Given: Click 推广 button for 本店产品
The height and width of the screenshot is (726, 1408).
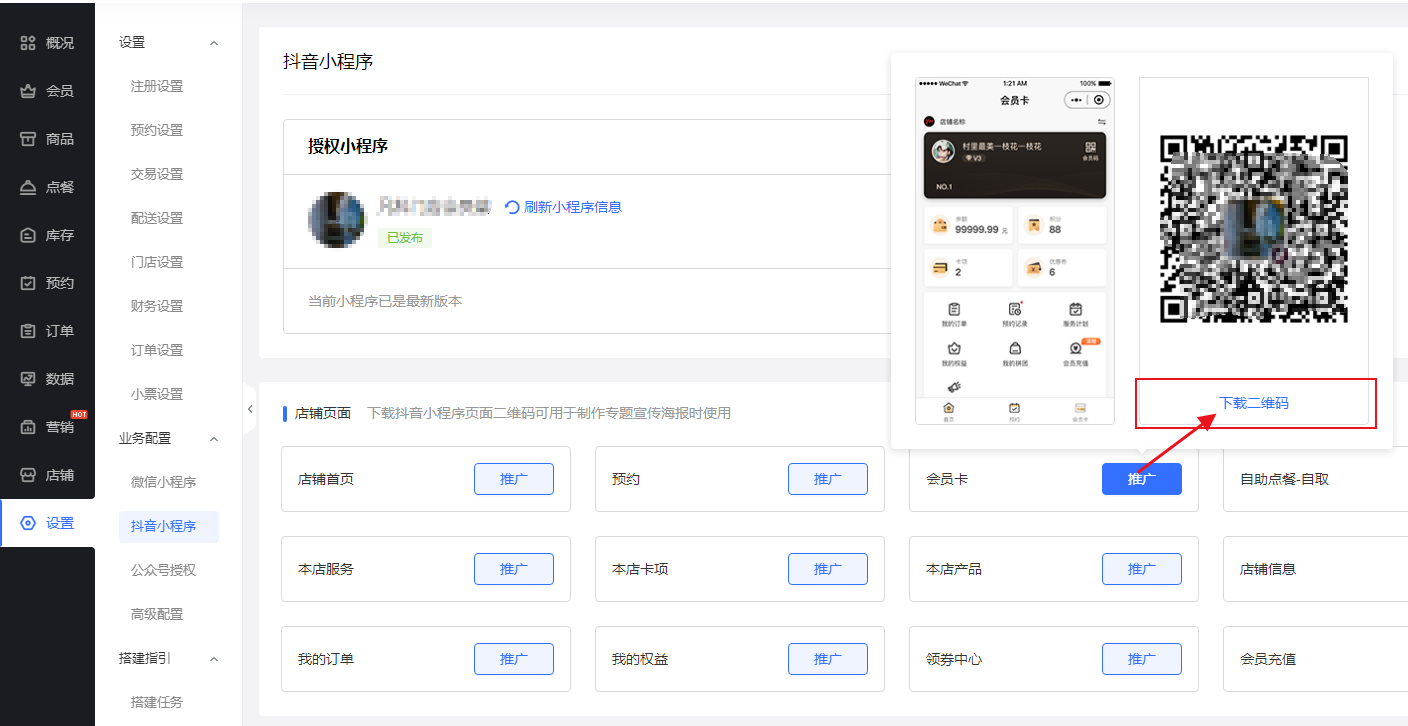Looking at the screenshot, I should coord(1142,569).
